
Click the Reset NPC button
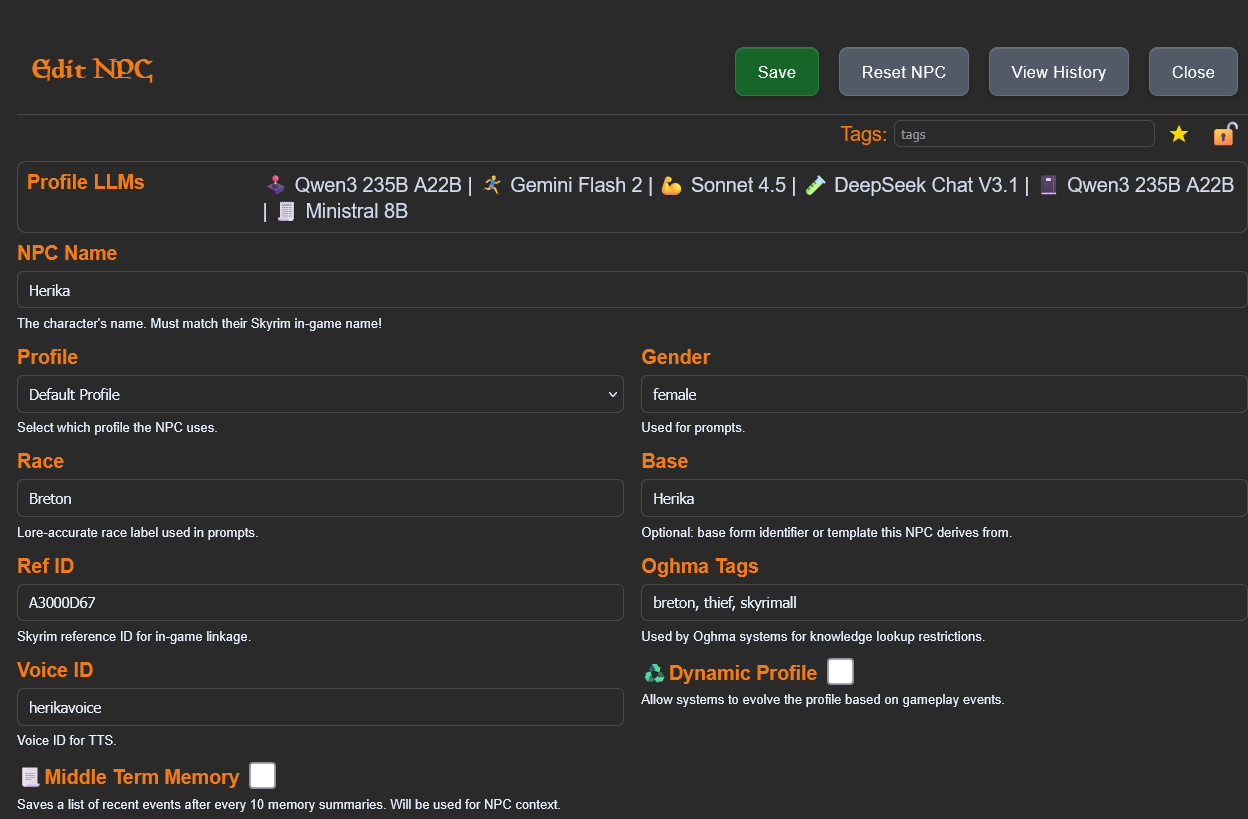(x=903, y=72)
